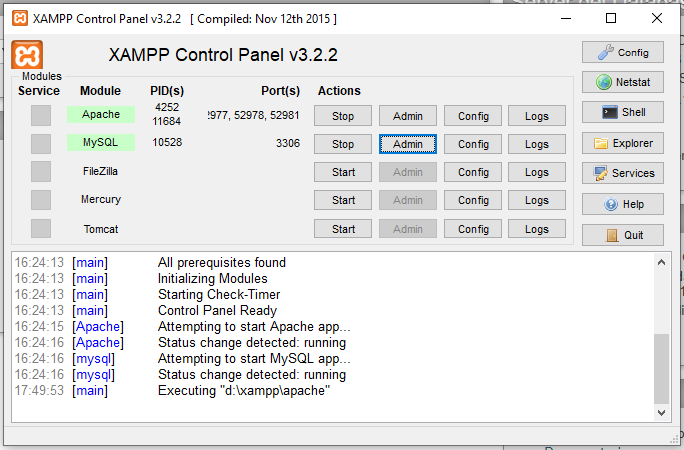Click the XAMPP orange logo icon
684x450 pixels.
28,56
